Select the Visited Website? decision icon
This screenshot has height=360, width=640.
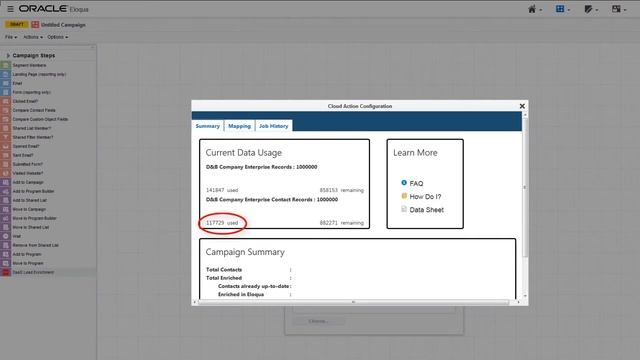pyautogui.click(x=6, y=173)
